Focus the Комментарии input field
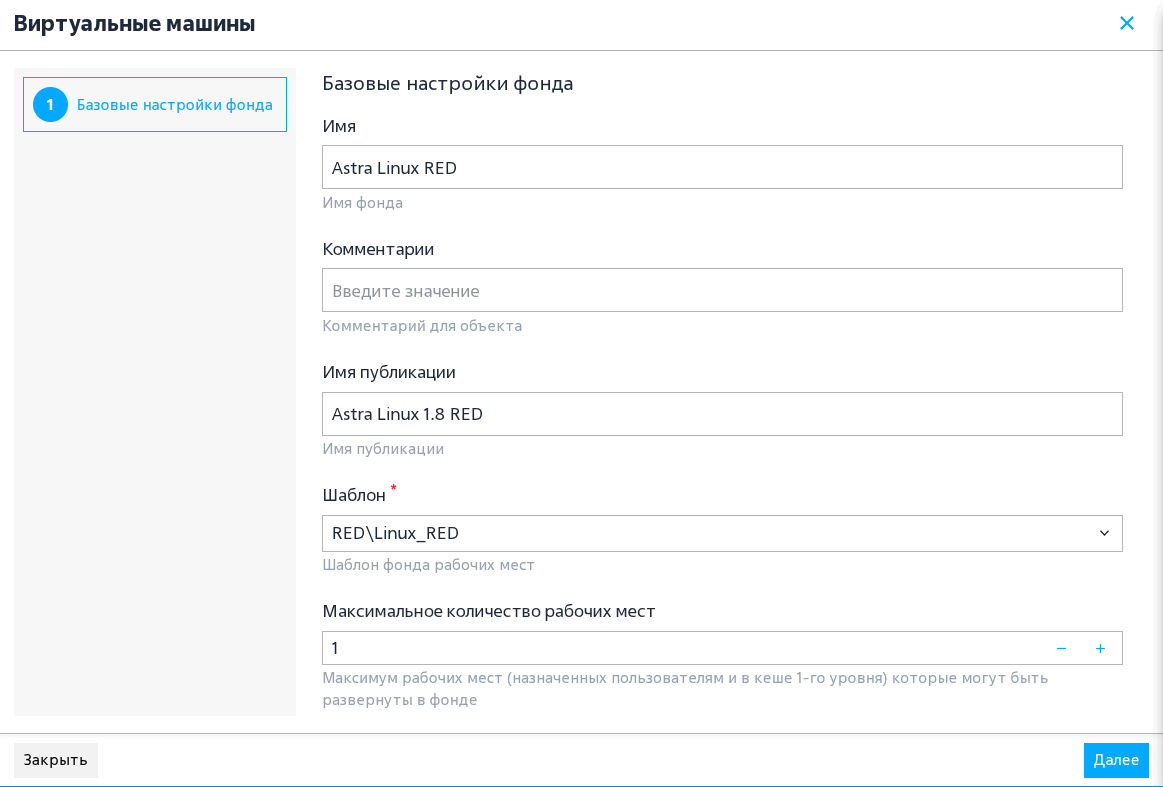 point(722,290)
